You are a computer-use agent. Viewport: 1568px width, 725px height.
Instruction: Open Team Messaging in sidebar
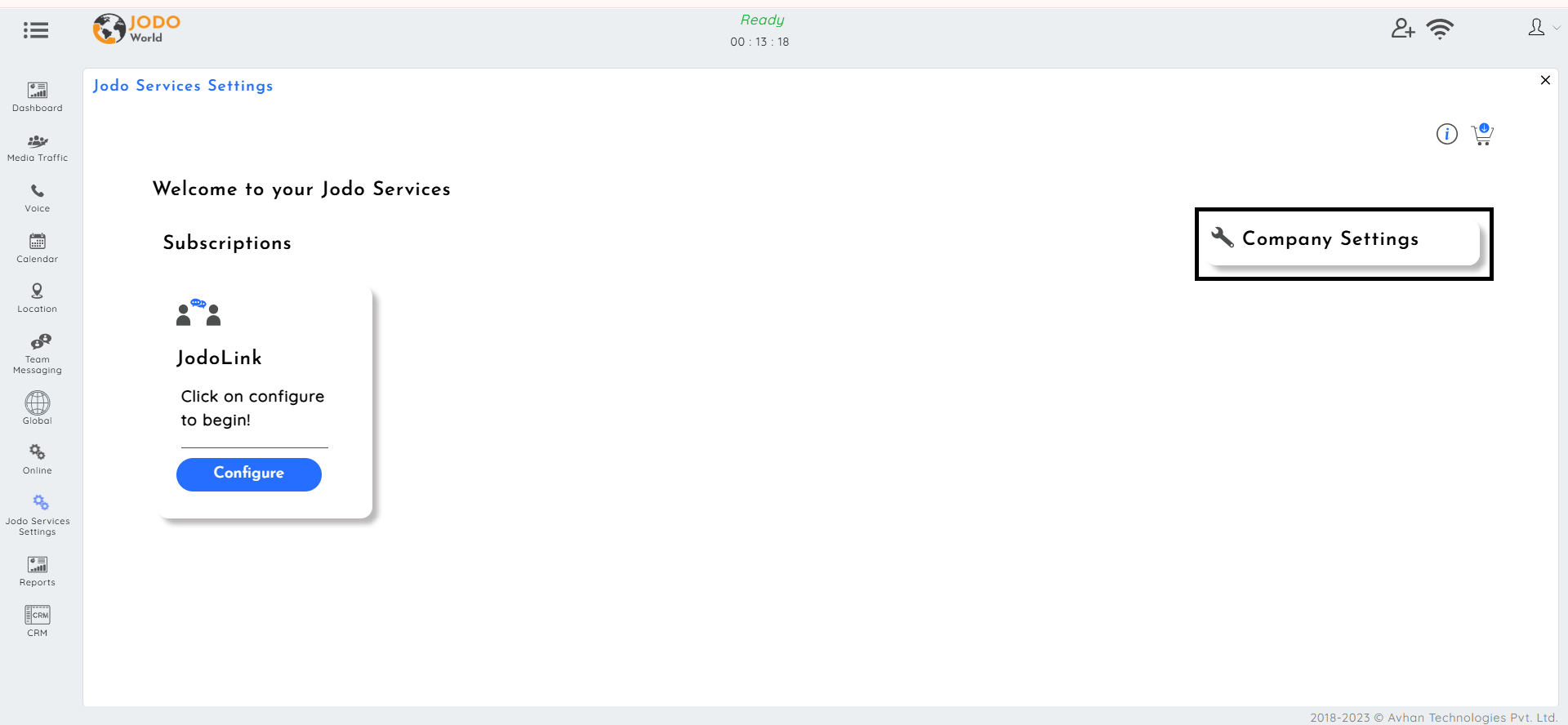click(x=38, y=354)
